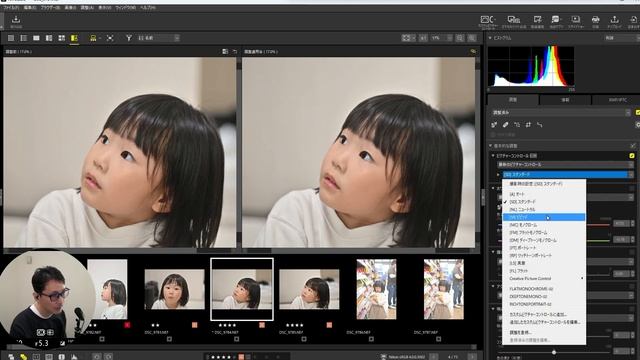This screenshot has height=360, width=640.
Task: Toggle checkbox of section below Picture Control
Action: coord(632,188)
